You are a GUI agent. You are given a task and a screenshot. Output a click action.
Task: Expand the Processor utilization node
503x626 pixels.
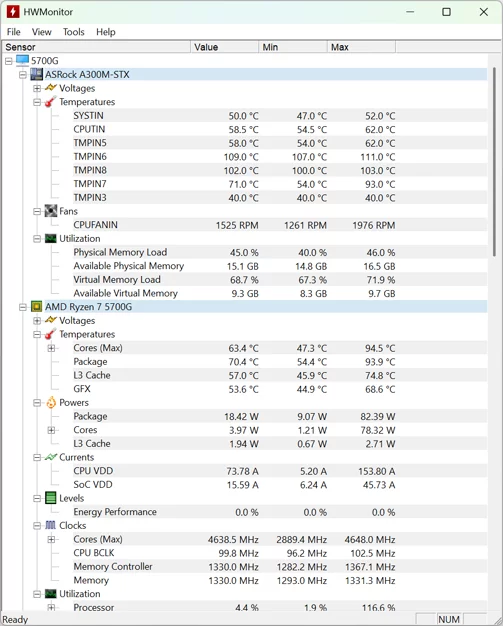pyautogui.click(x=51, y=607)
